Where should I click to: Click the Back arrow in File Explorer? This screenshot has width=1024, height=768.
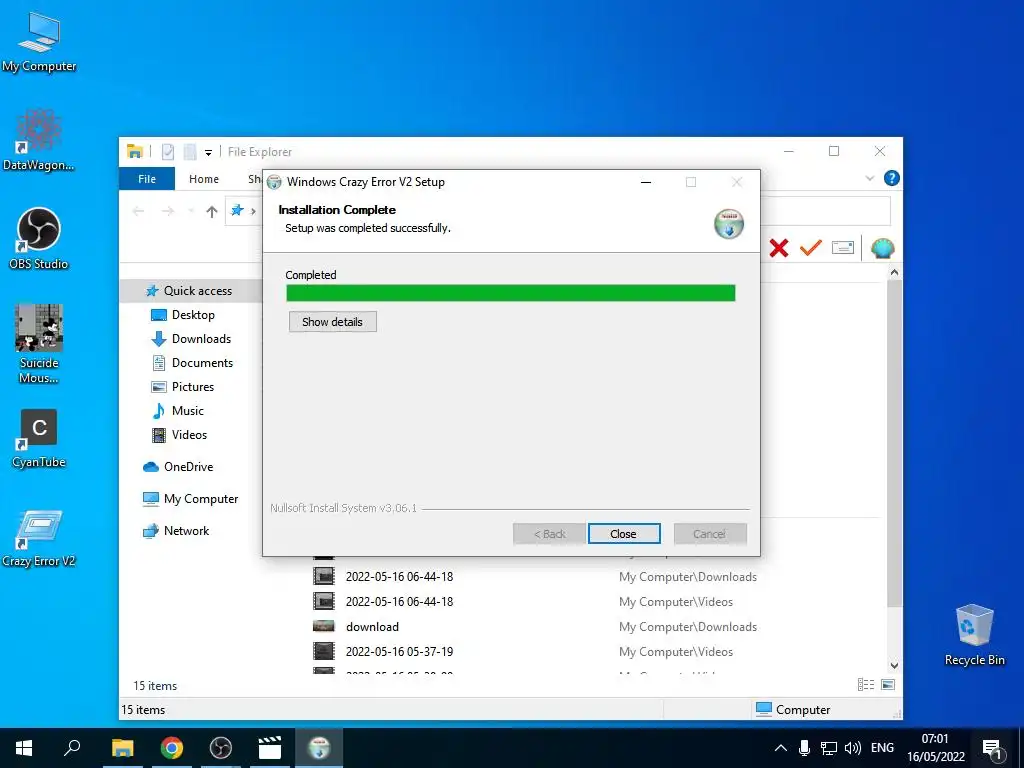[138, 211]
